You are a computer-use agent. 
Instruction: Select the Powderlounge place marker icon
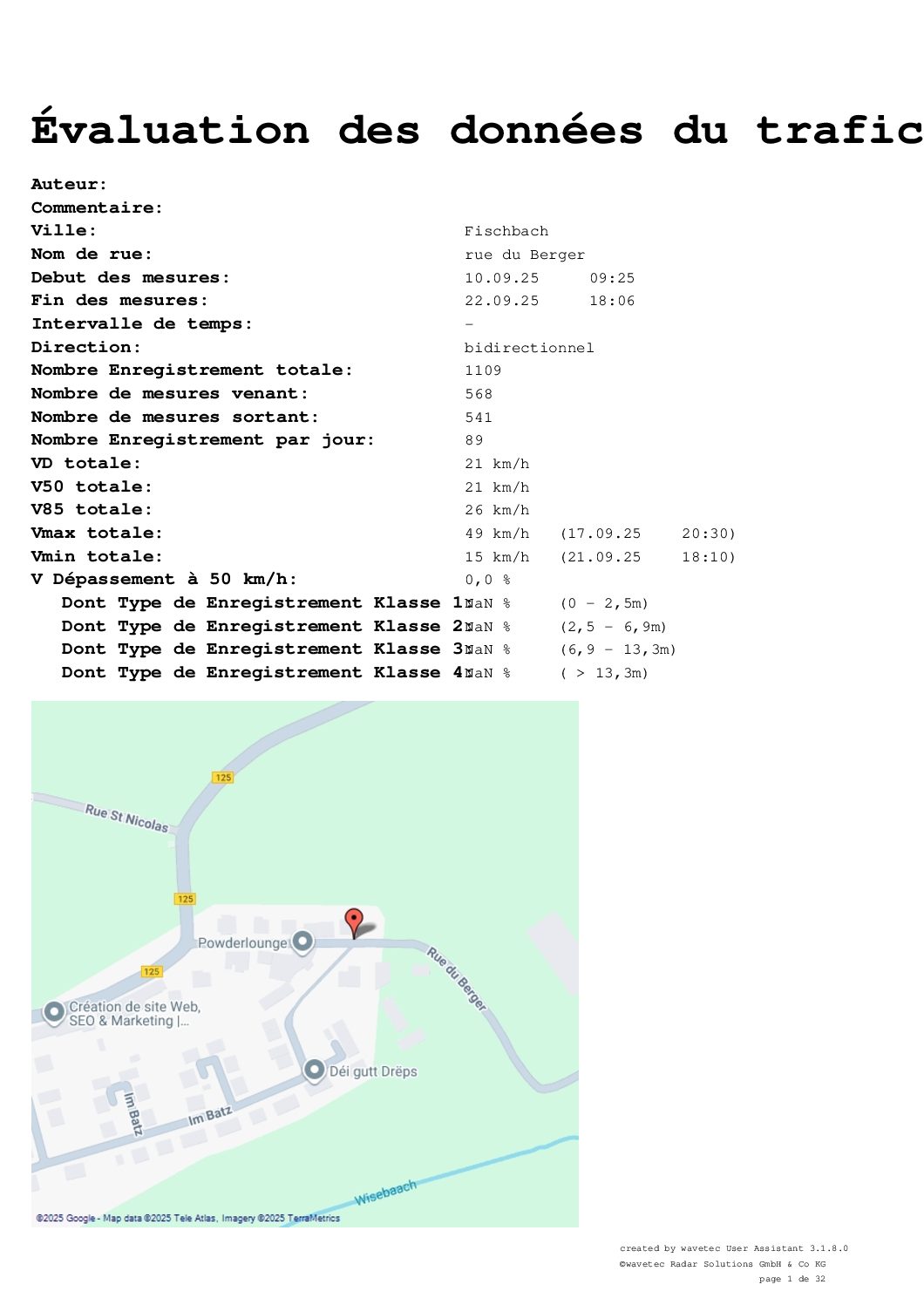tap(302, 941)
